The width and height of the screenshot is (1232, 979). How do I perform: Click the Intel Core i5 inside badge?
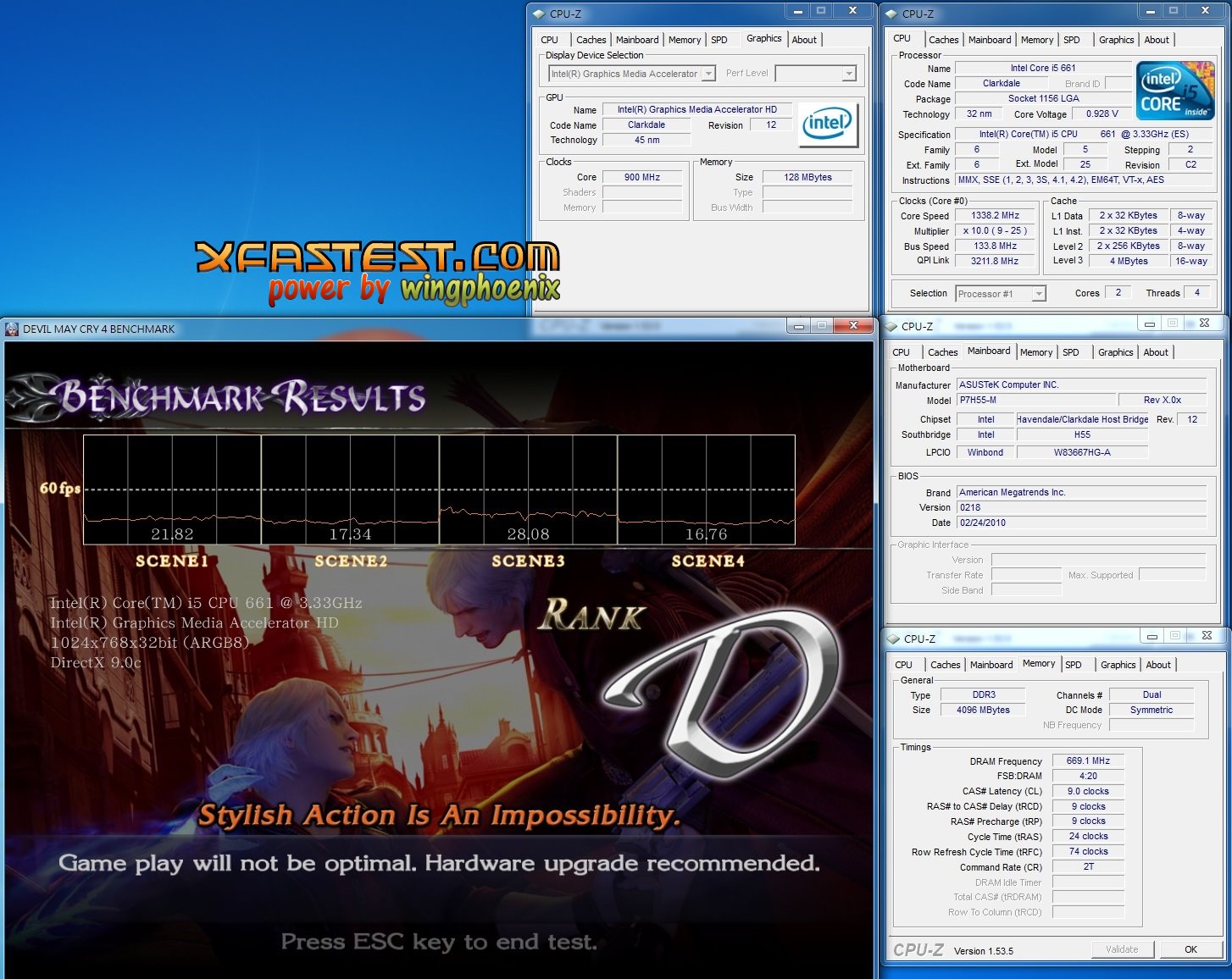pyautogui.click(x=1174, y=91)
